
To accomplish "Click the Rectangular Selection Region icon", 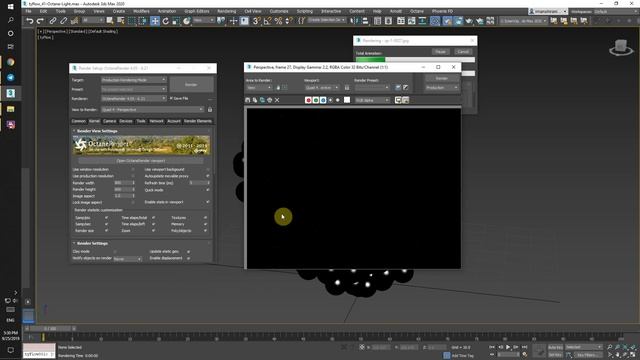I will tap(132, 21).
